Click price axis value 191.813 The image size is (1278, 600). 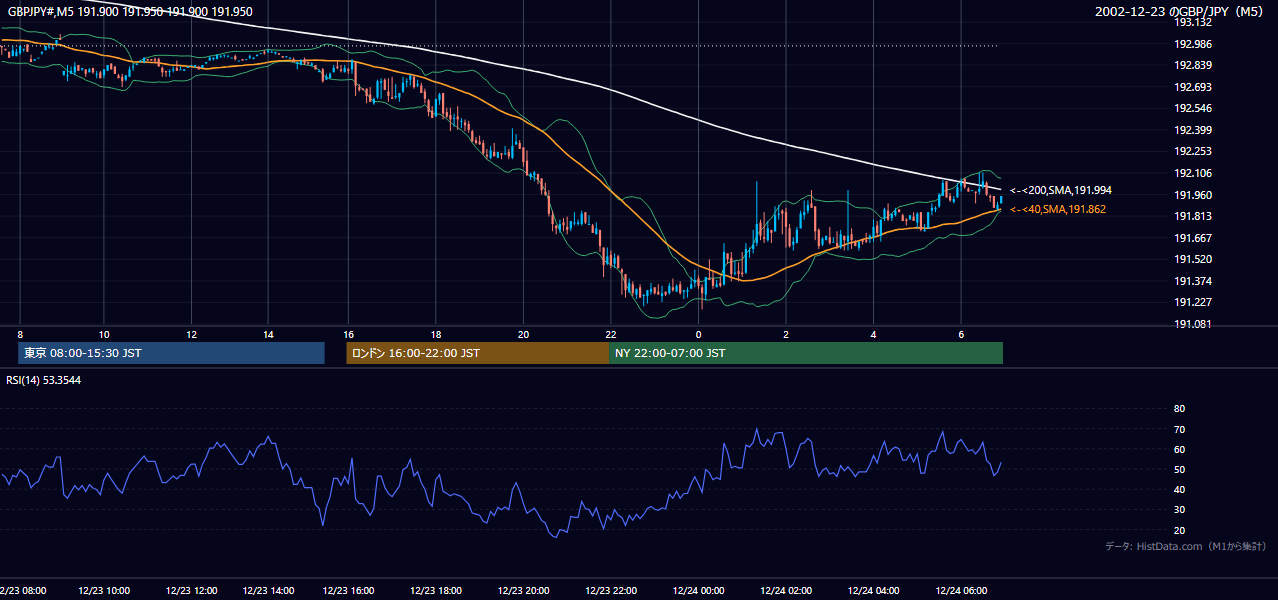[x=1193, y=216]
